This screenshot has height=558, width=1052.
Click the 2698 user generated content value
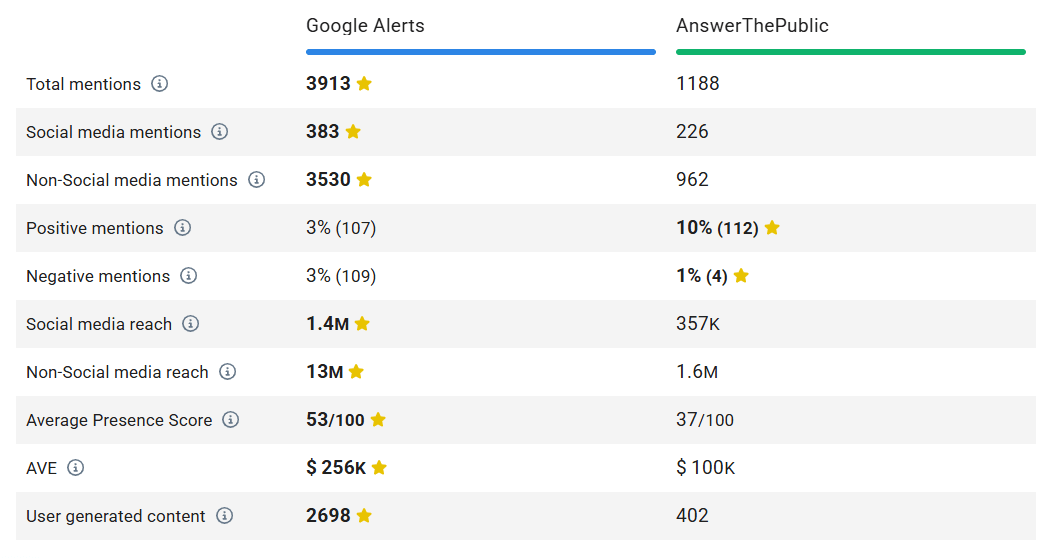point(328,516)
